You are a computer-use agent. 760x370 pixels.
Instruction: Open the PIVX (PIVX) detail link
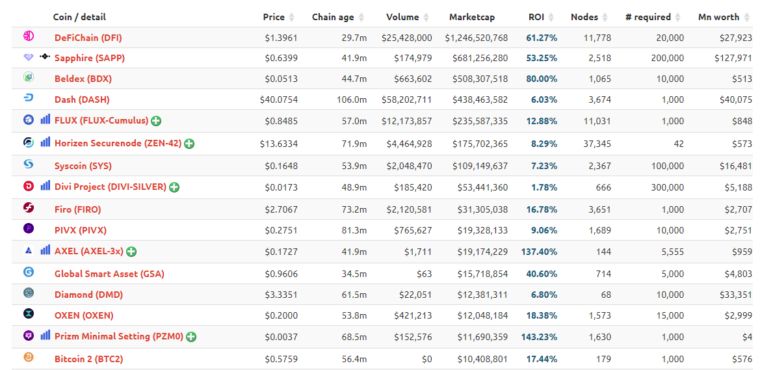(x=80, y=230)
